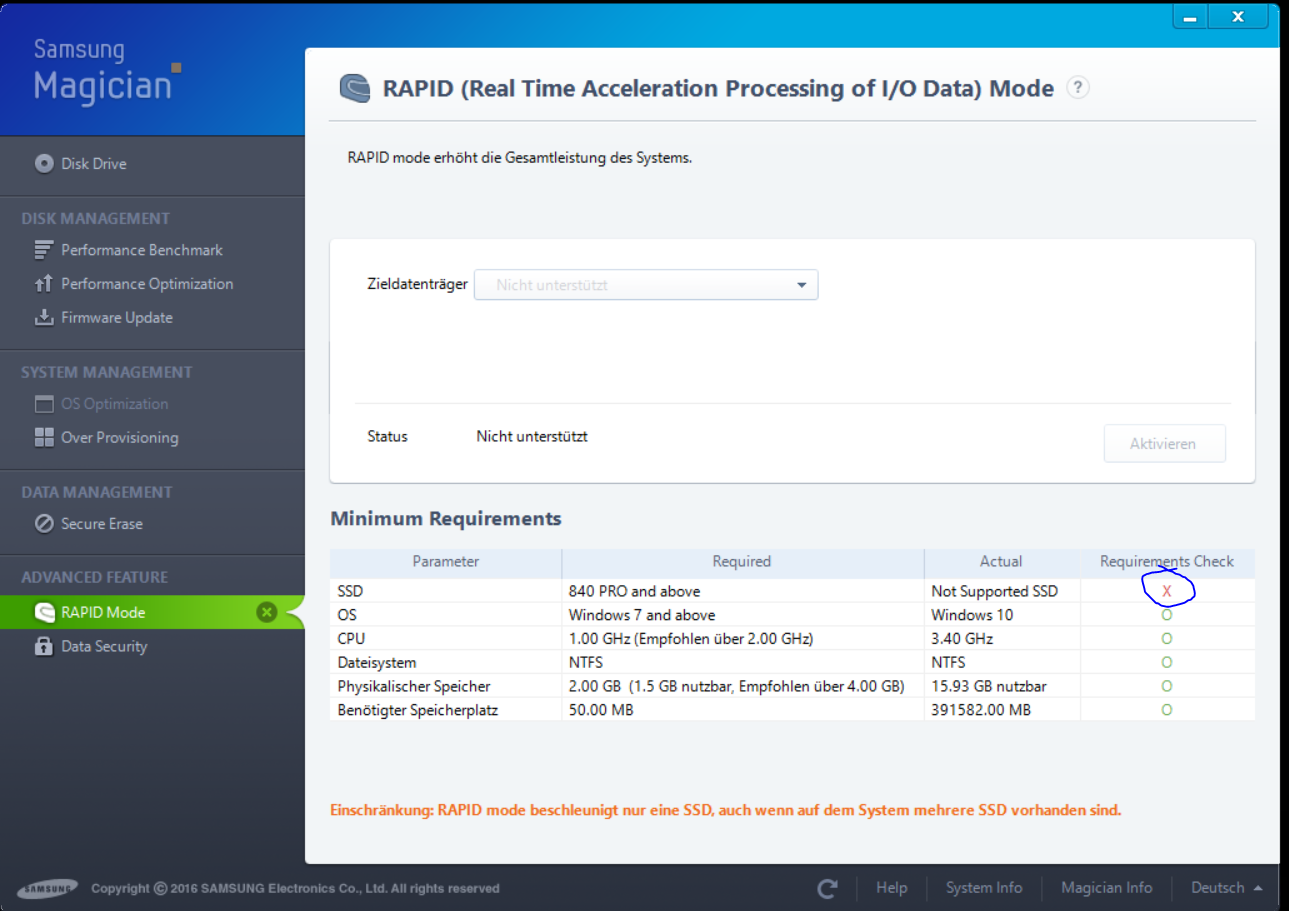Open Magician Info from footer

tap(1106, 888)
